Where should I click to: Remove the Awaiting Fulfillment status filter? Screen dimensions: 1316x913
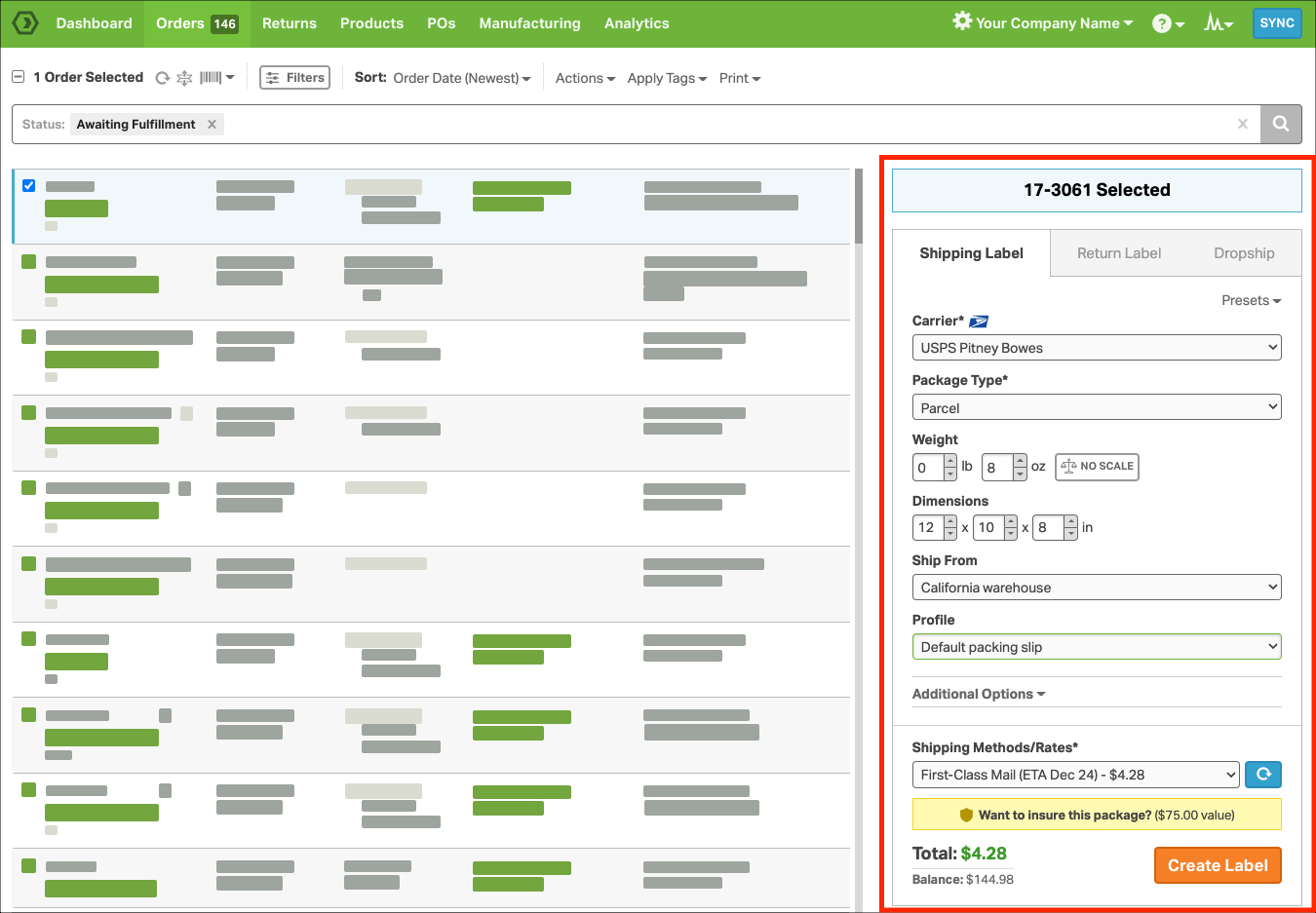212,124
